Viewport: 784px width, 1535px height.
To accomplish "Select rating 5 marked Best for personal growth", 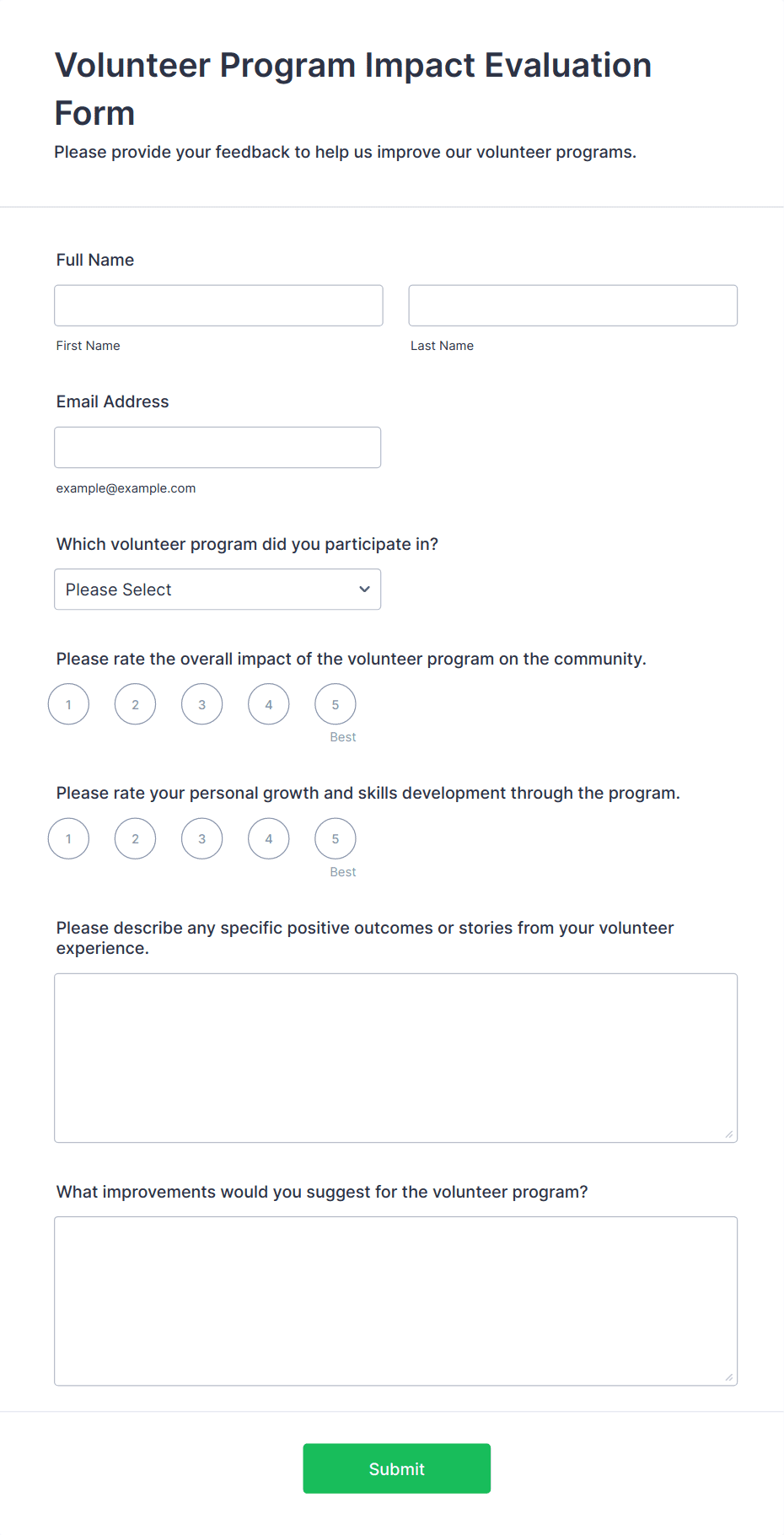I will (x=335, y=838).
